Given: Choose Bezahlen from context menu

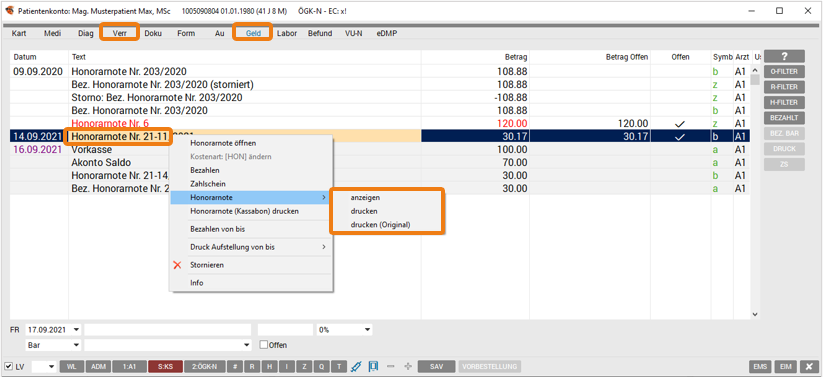Looking at the screenshot, I should pos(251,170).
